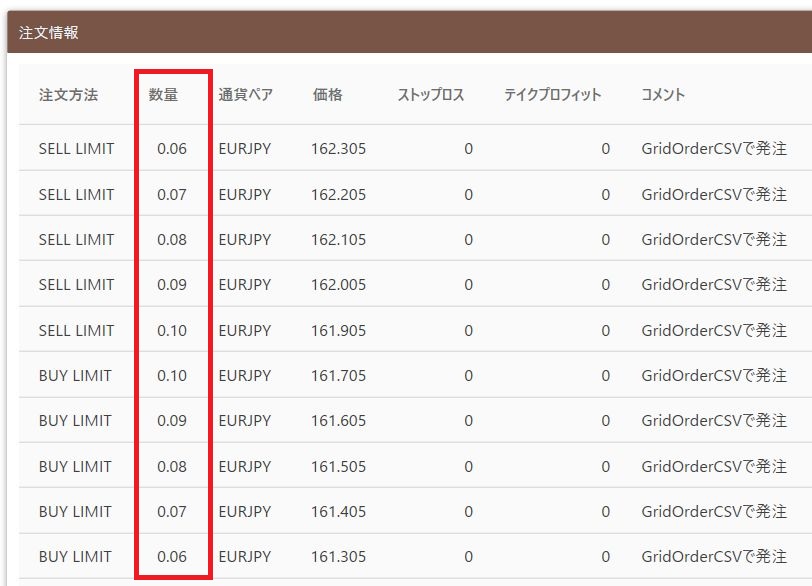Click BUY LIMIT in the 161.405 row
The height and width of the screenshot is (586, 812).
75,511
